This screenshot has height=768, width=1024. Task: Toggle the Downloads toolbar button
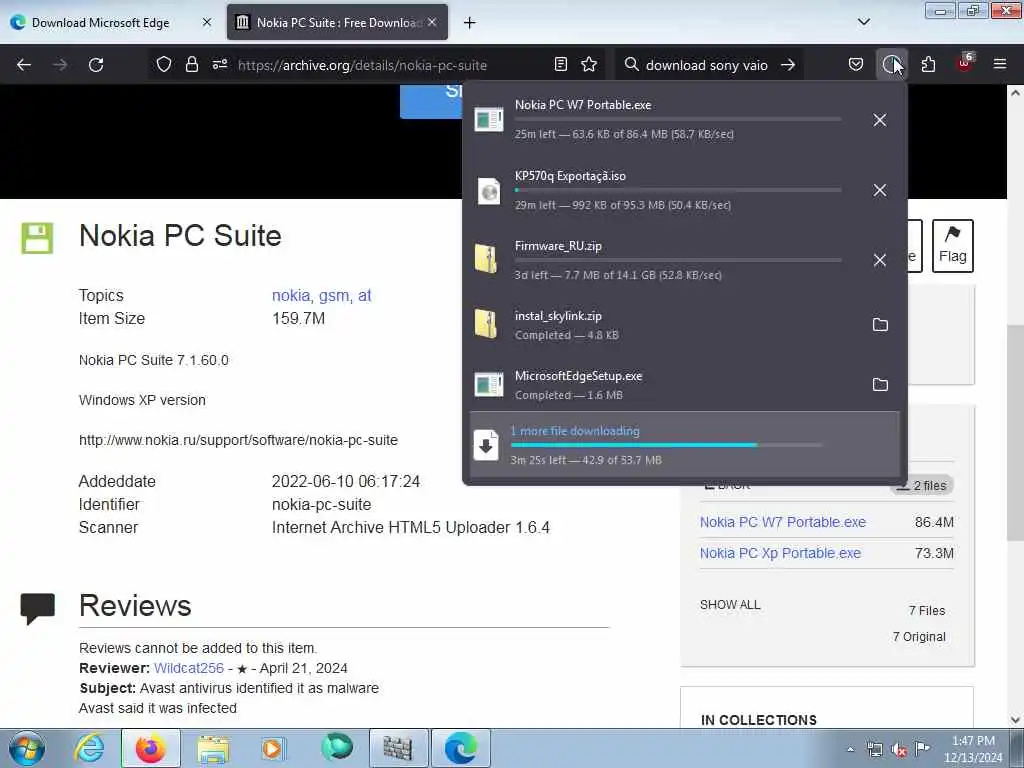click(x=891, y=65)
